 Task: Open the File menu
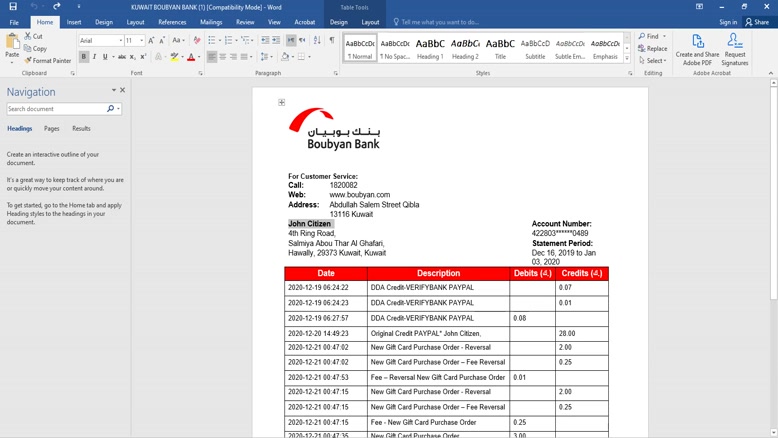pos(14,22)
